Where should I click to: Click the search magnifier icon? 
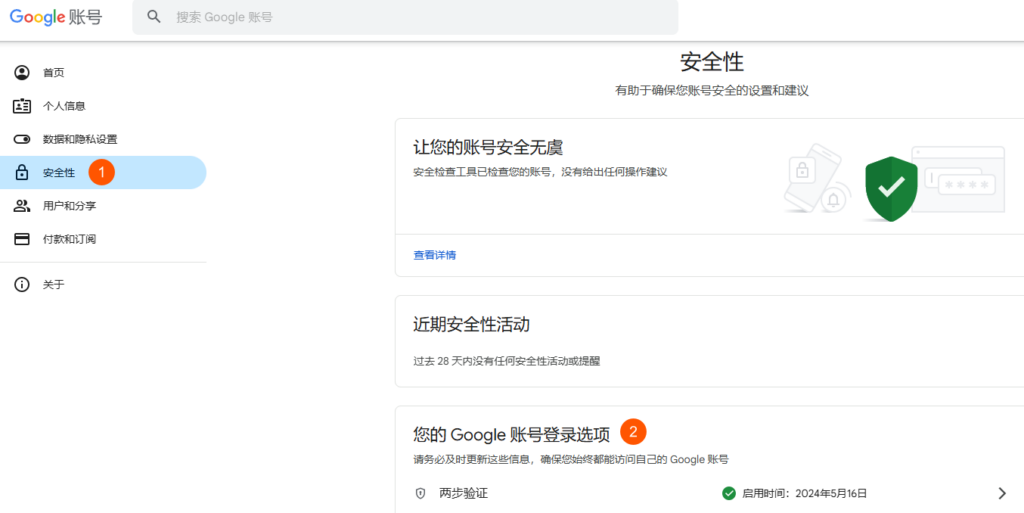[153, 17]
